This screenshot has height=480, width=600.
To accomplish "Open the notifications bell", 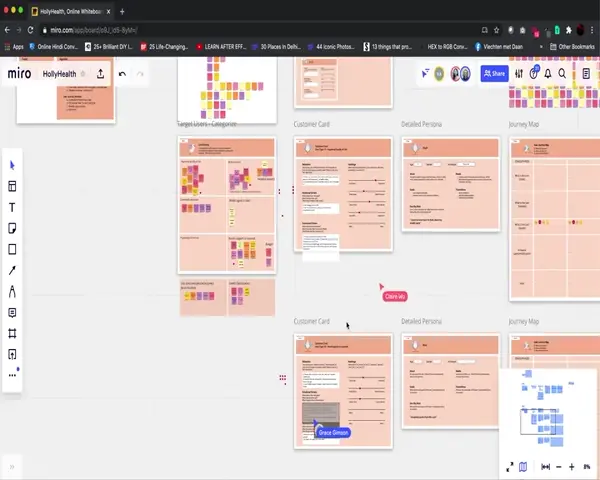I will click(548, 73).
